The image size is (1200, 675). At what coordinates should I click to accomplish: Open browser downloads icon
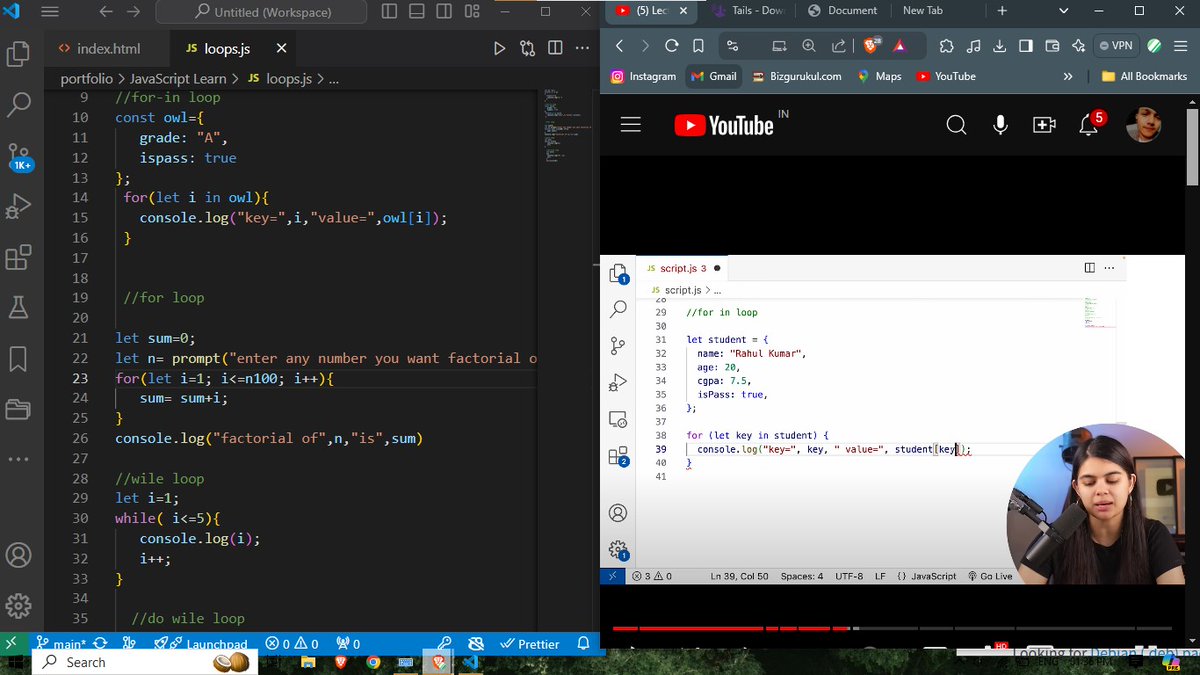999,46
